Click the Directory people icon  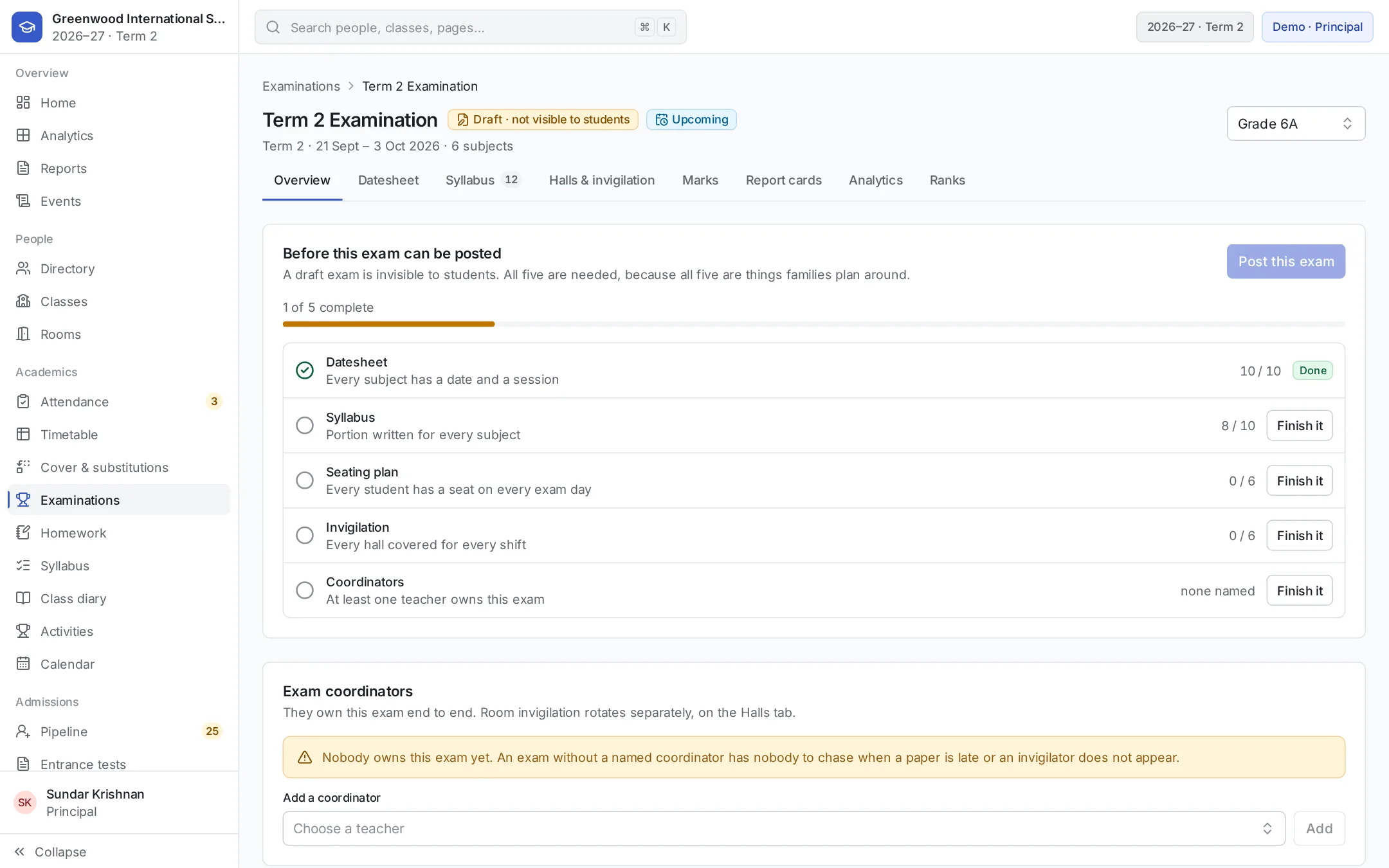[23, 269]
